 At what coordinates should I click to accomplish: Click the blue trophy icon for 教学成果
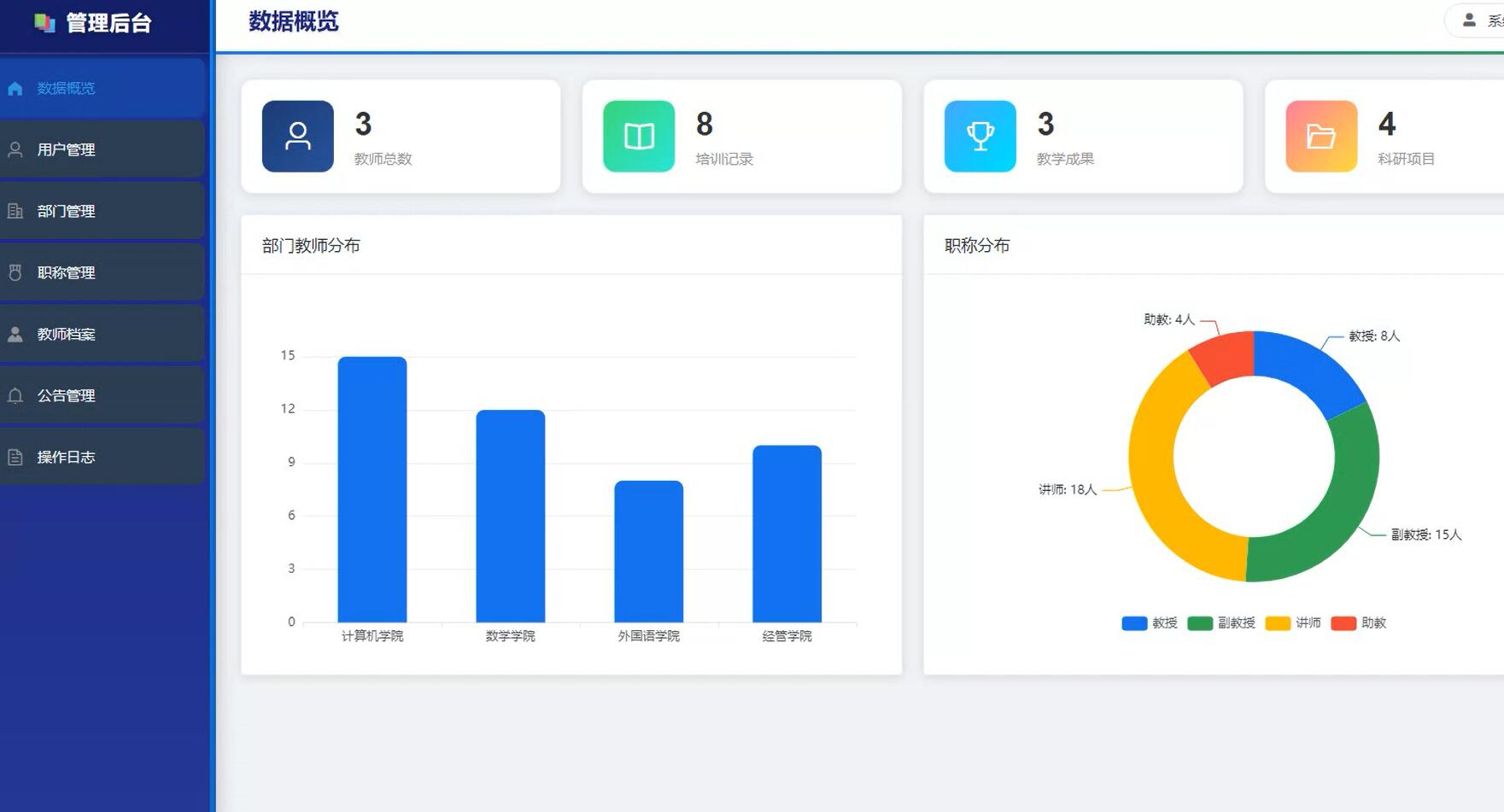pyautogui.click(x=980, y=137)
